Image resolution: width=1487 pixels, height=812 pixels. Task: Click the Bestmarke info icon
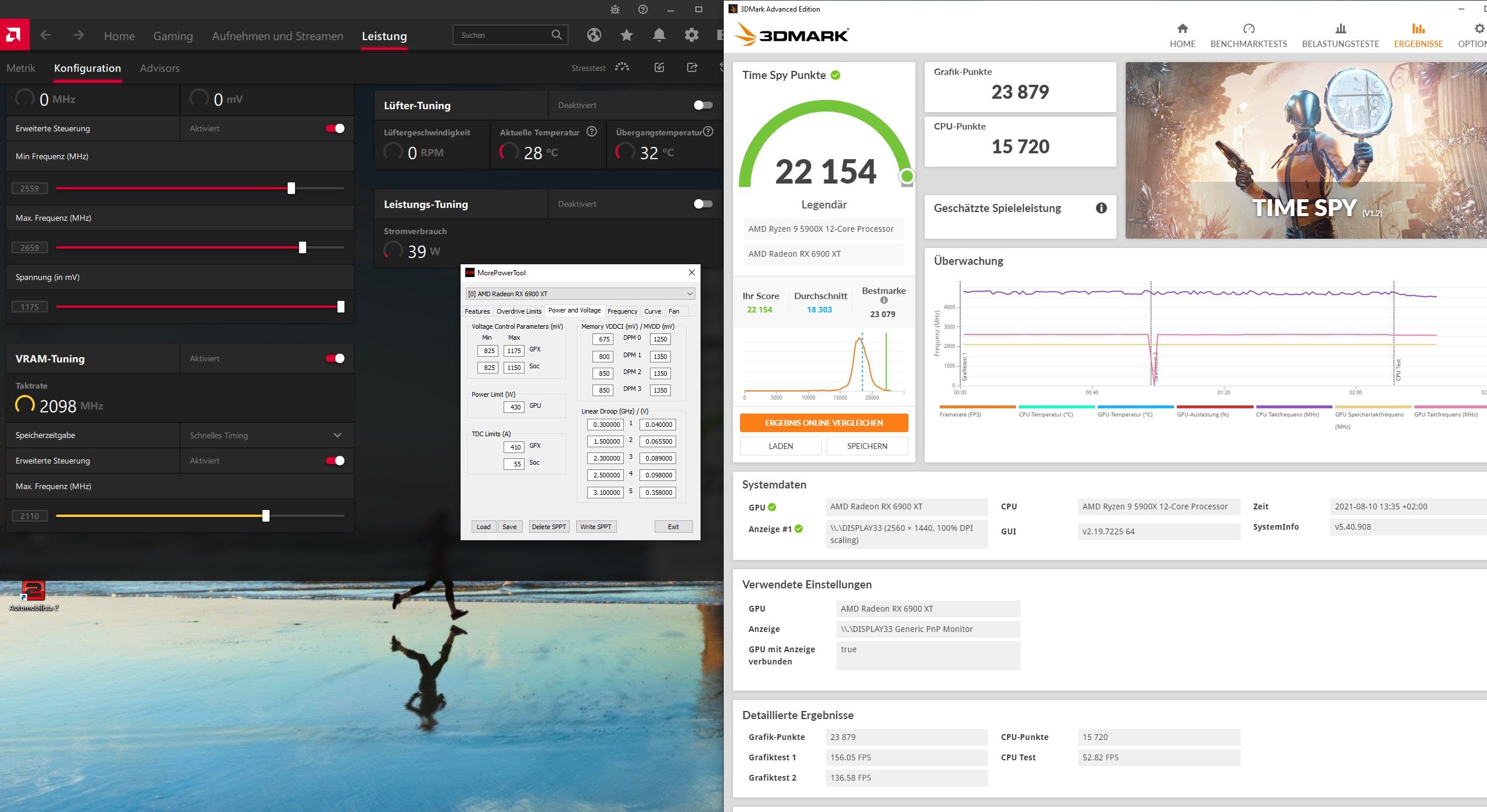[883, 300]
